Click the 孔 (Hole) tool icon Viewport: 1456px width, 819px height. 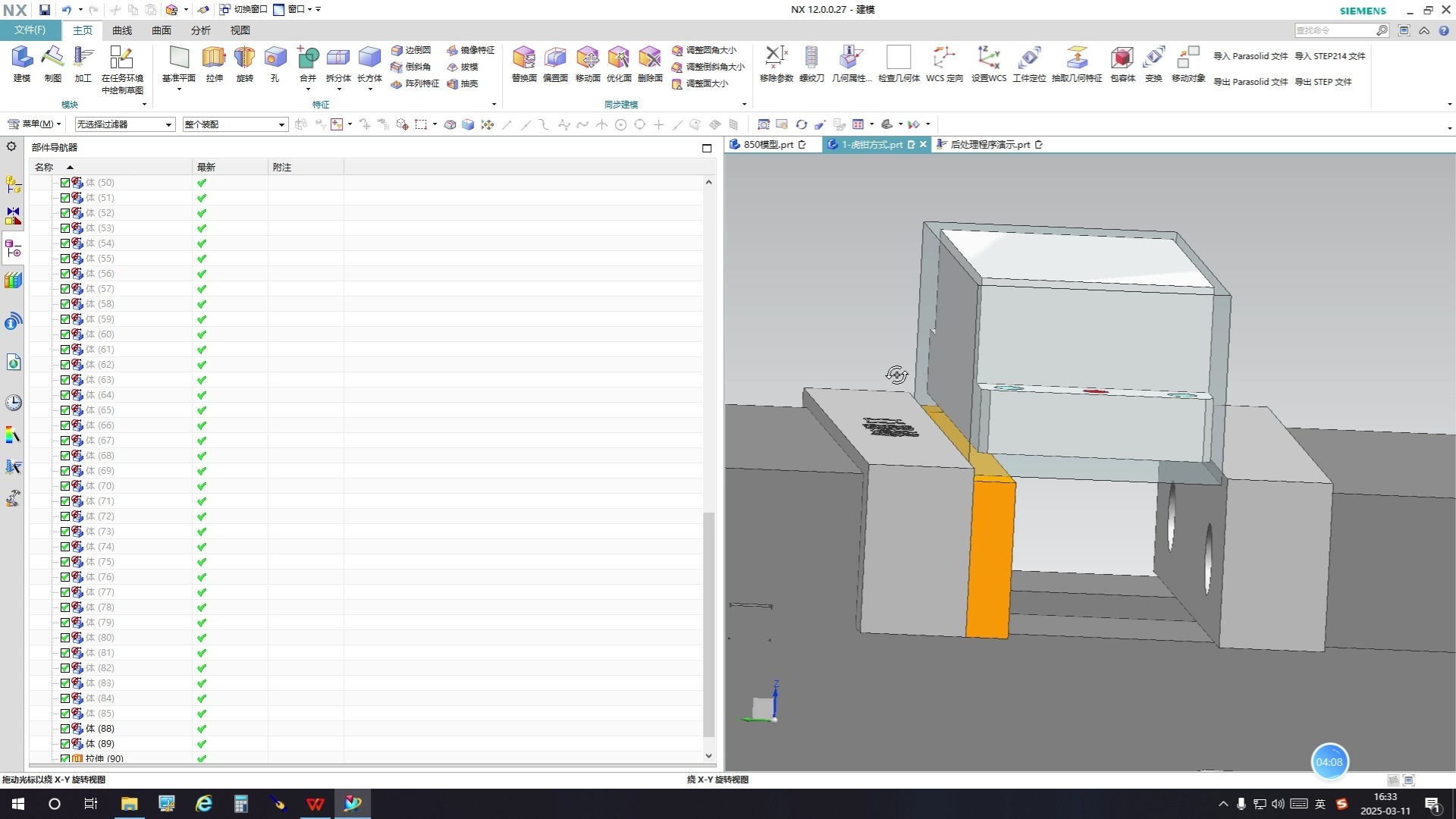275,58
